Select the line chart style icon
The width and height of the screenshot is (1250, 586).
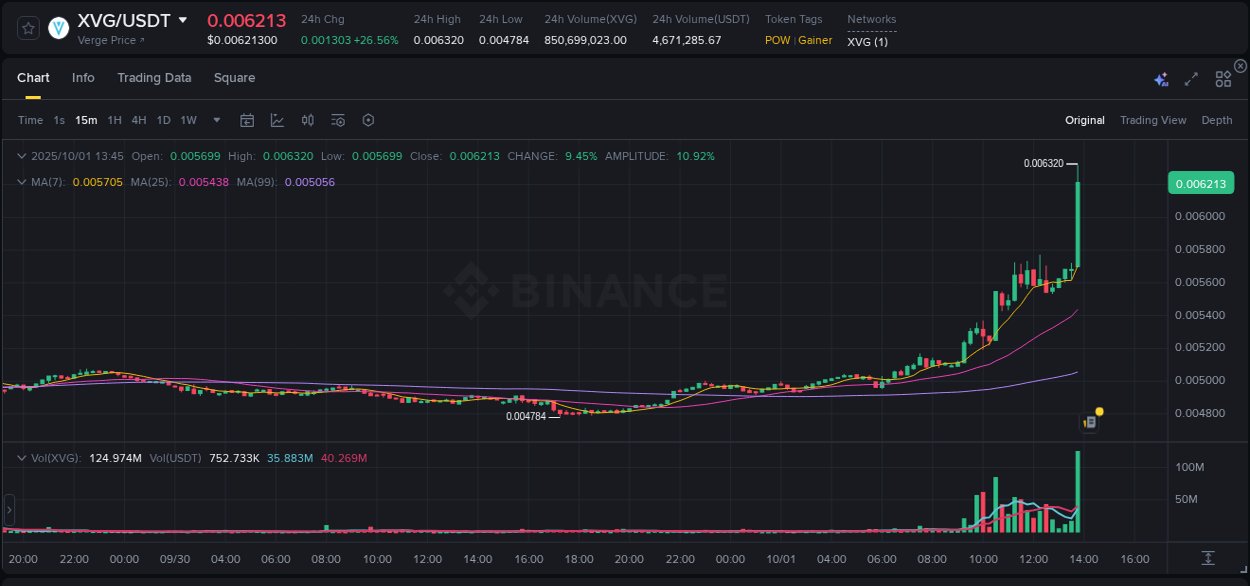coord(277,120)
